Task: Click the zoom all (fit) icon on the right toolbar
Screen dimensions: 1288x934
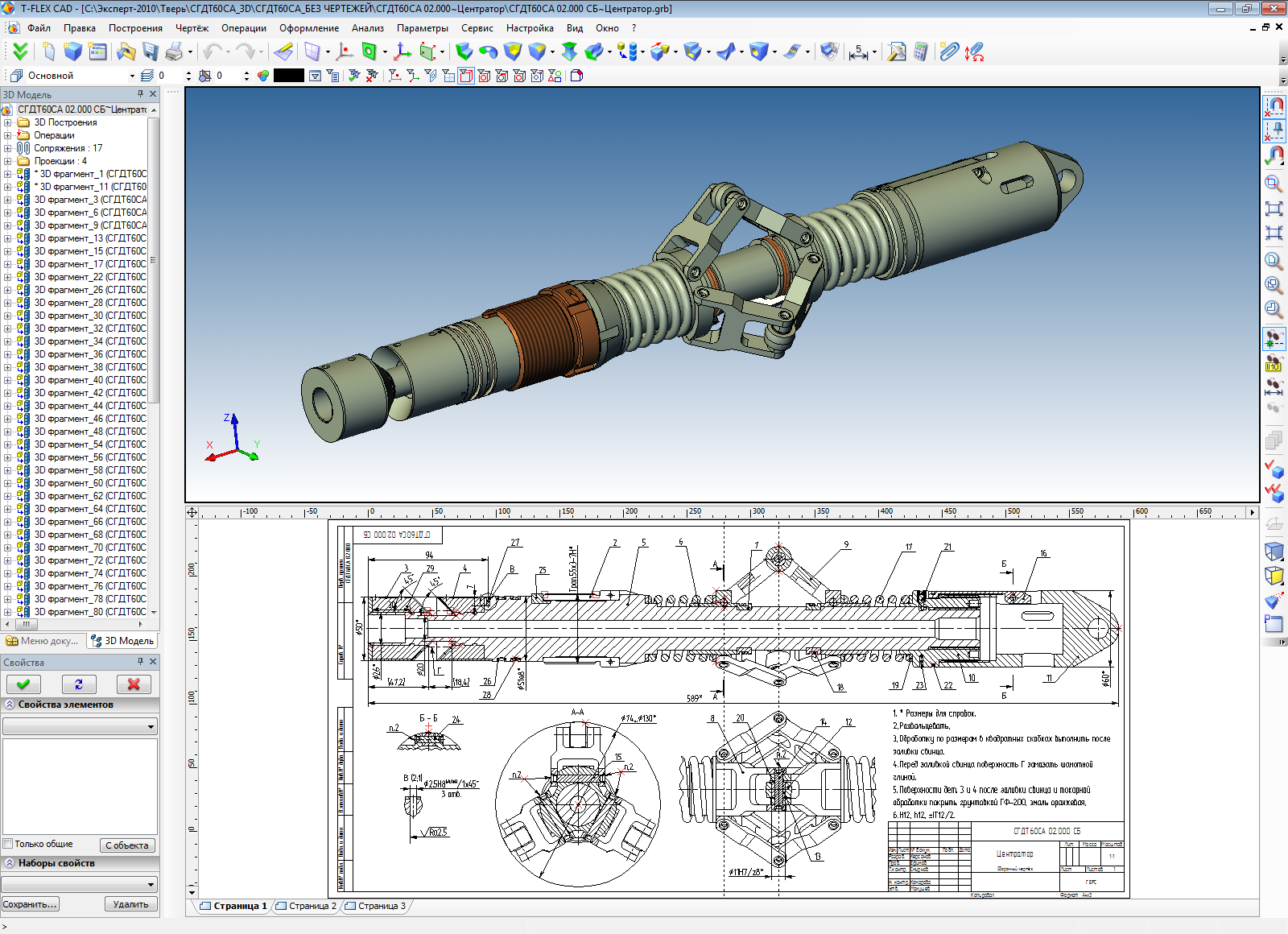Action: pyautogui.click(x=1274, y=209)
